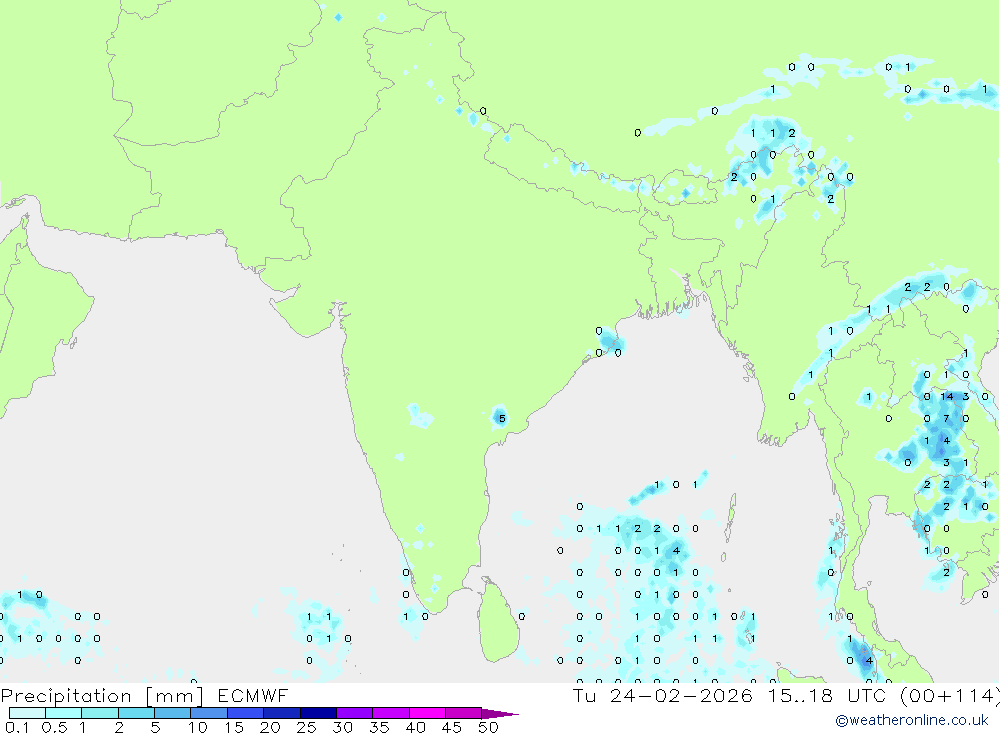
Task: Click the 20–25 mm legend color segment
Action: [281, 713]
